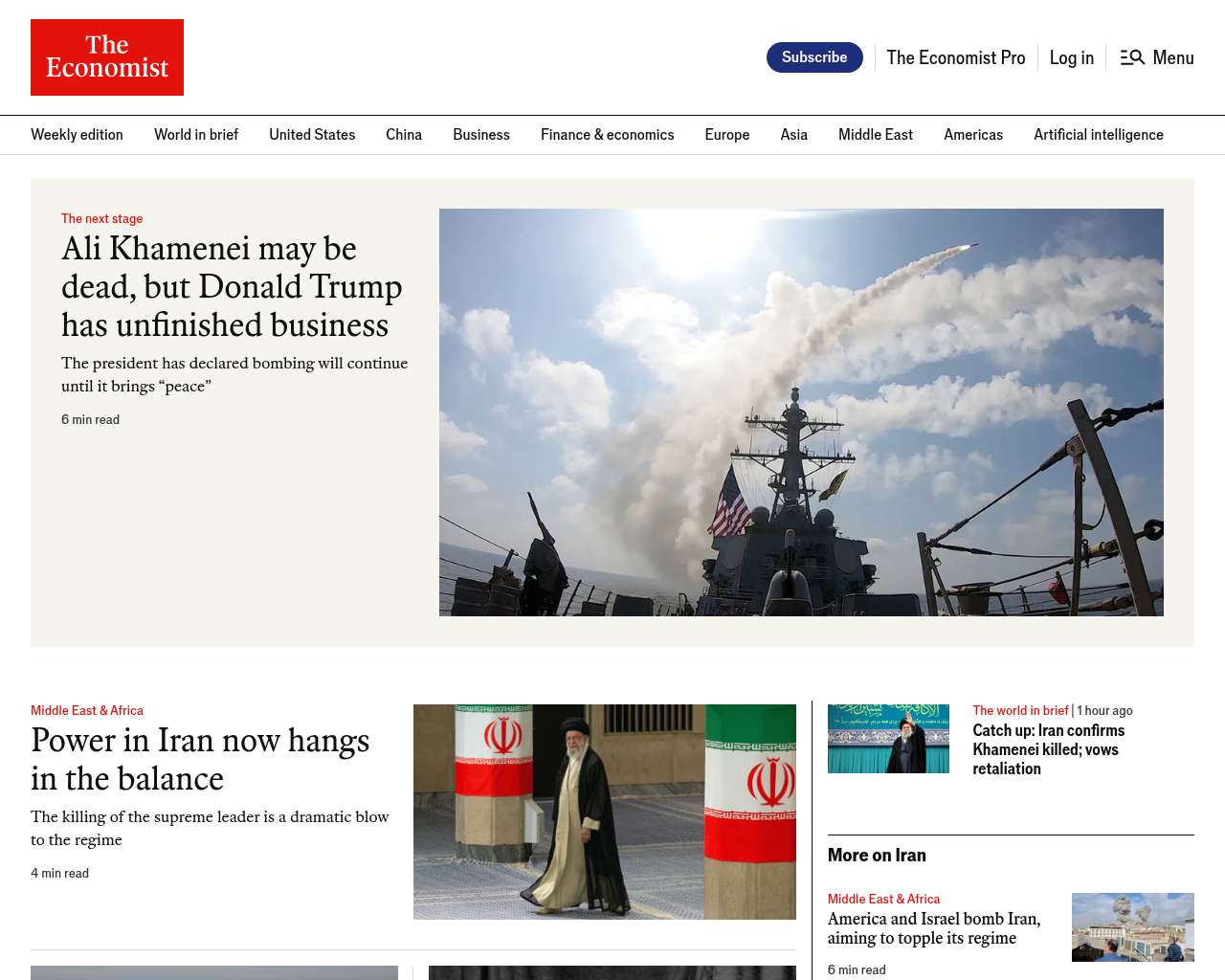
Task: Select Middle East navigation item
Action: click(x=875, y=135)
